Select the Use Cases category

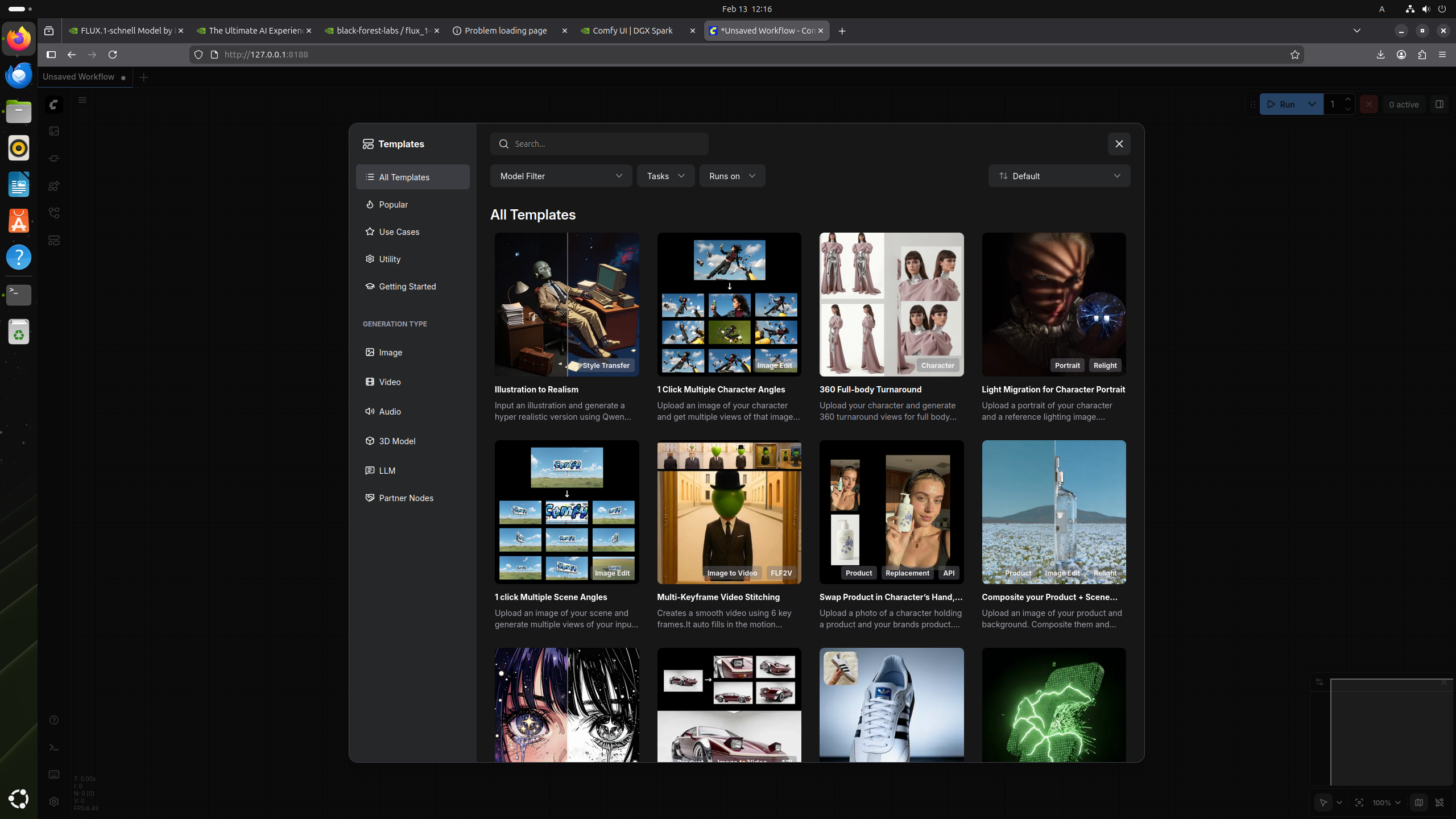[x=399, y=232]
